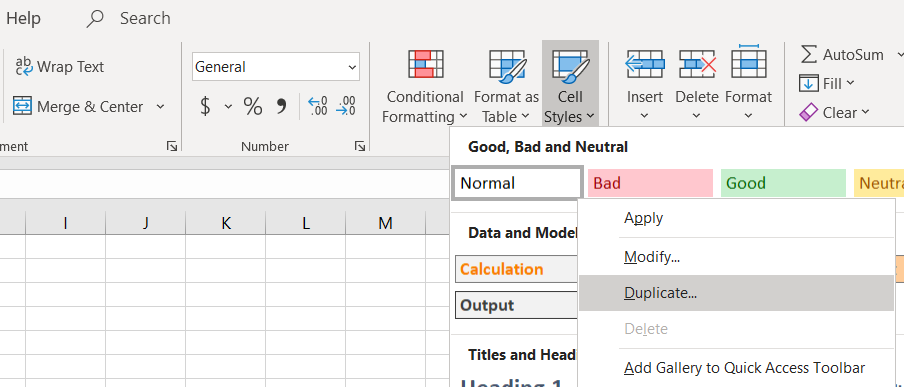Image resolution: width=904 pixels, height=387 pixels.
Task: Expand the accounting format dropdown arrow
Action: [x=228, y=107]
